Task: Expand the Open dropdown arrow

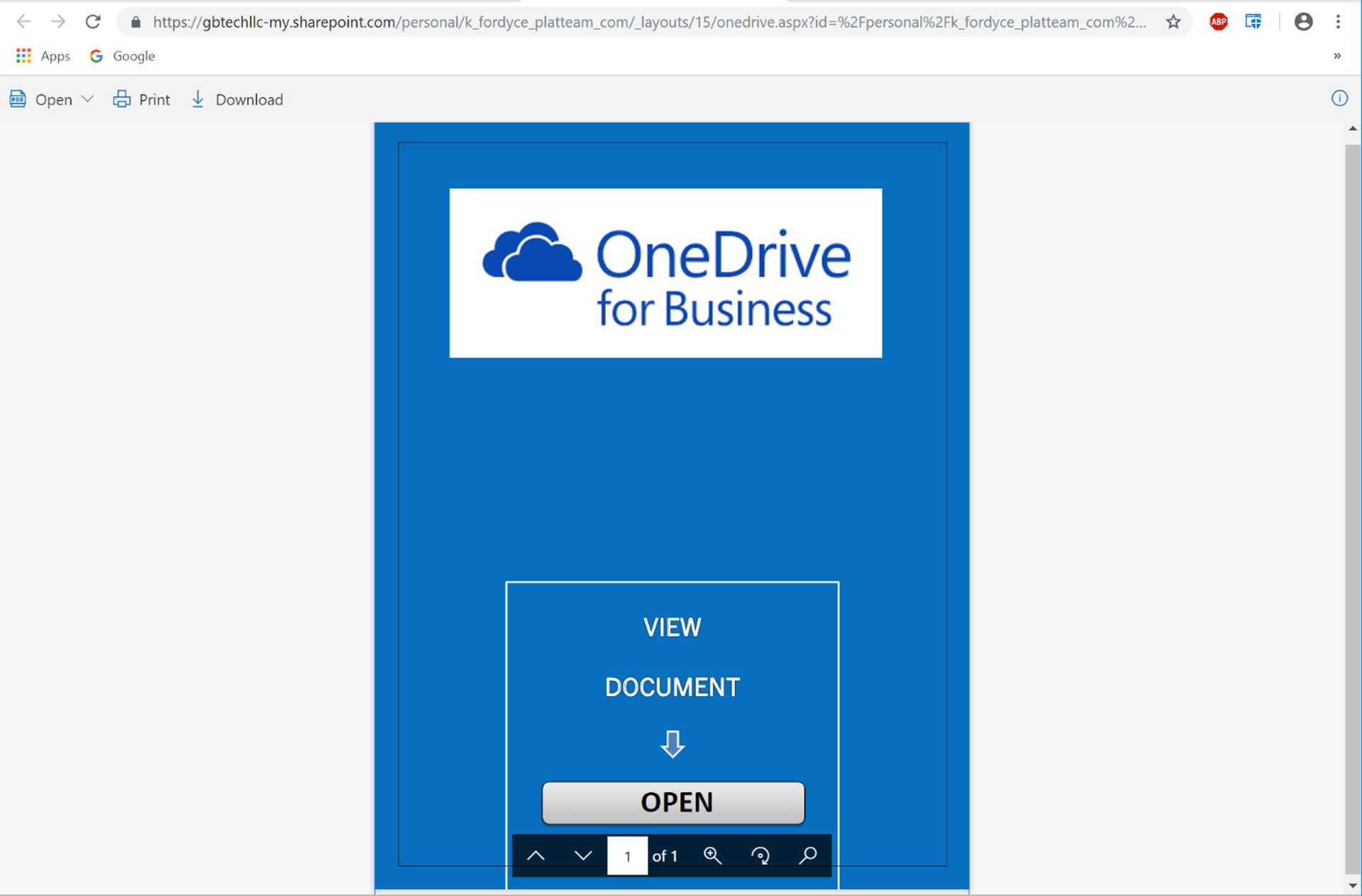Action: [x=87, y=99]
